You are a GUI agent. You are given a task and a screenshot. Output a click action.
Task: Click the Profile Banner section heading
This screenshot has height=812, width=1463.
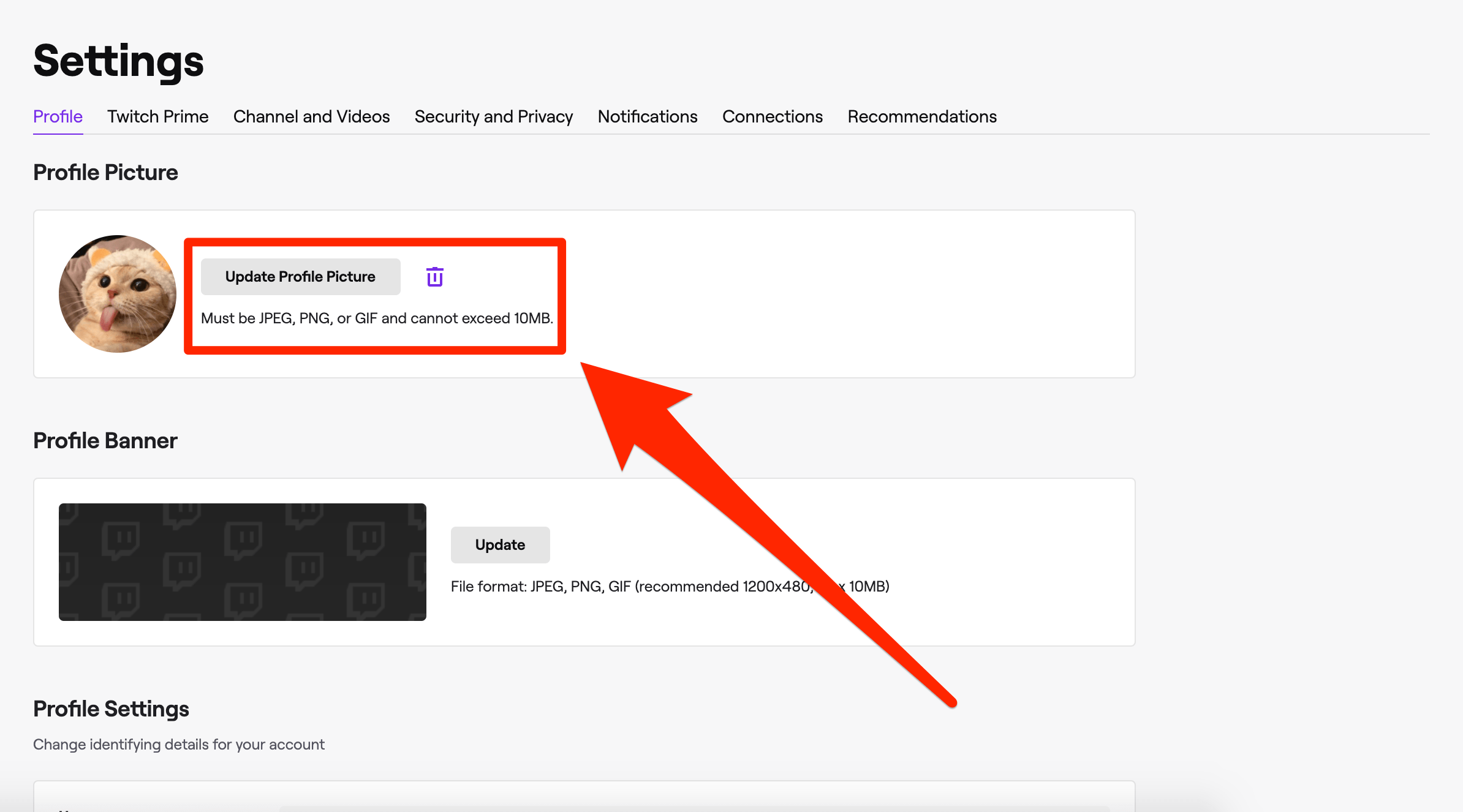(x=105, y=441)
